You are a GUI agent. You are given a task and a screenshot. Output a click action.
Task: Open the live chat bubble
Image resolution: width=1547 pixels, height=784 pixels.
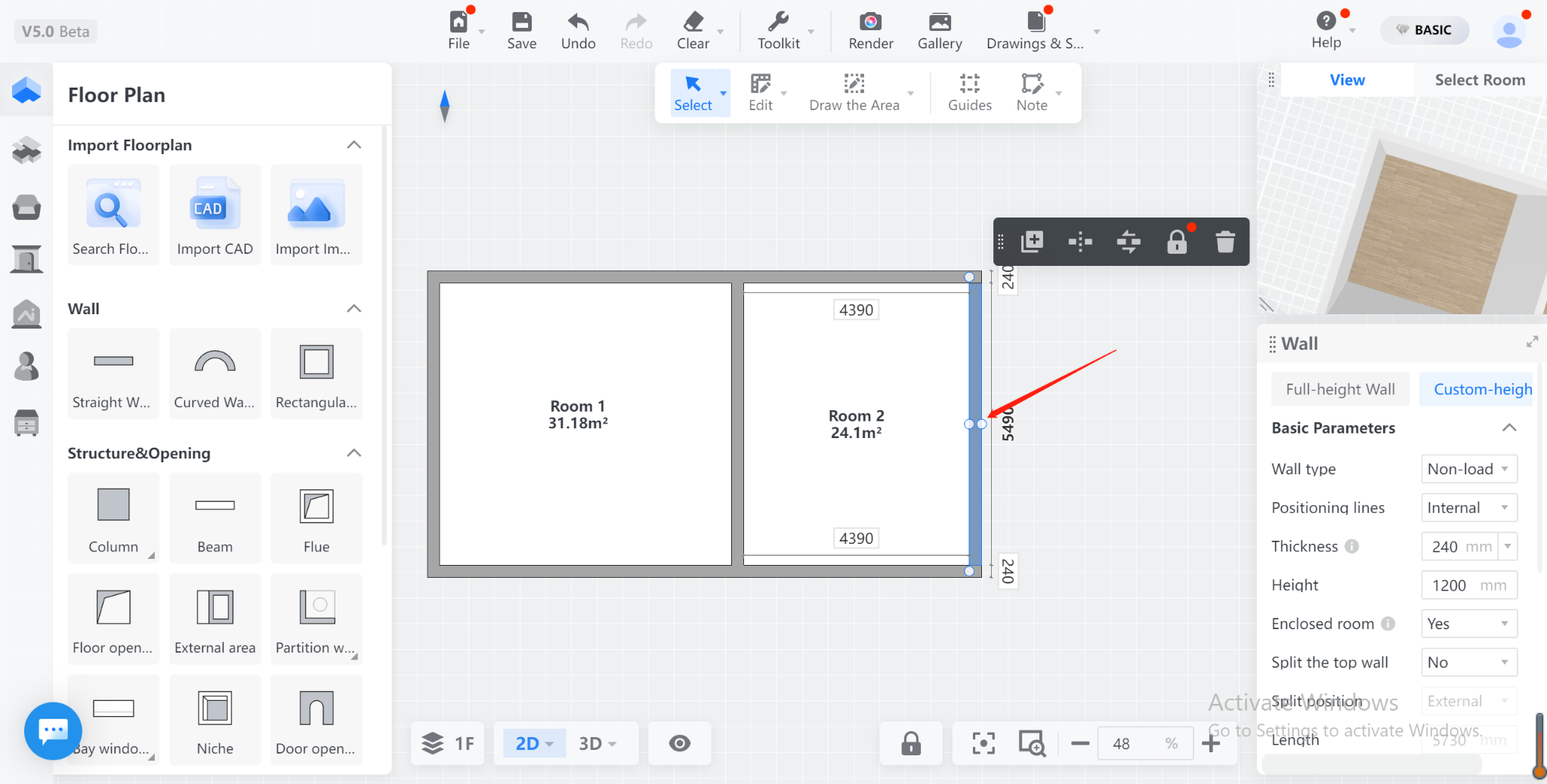pyautogui.click(x=53, y=730)
